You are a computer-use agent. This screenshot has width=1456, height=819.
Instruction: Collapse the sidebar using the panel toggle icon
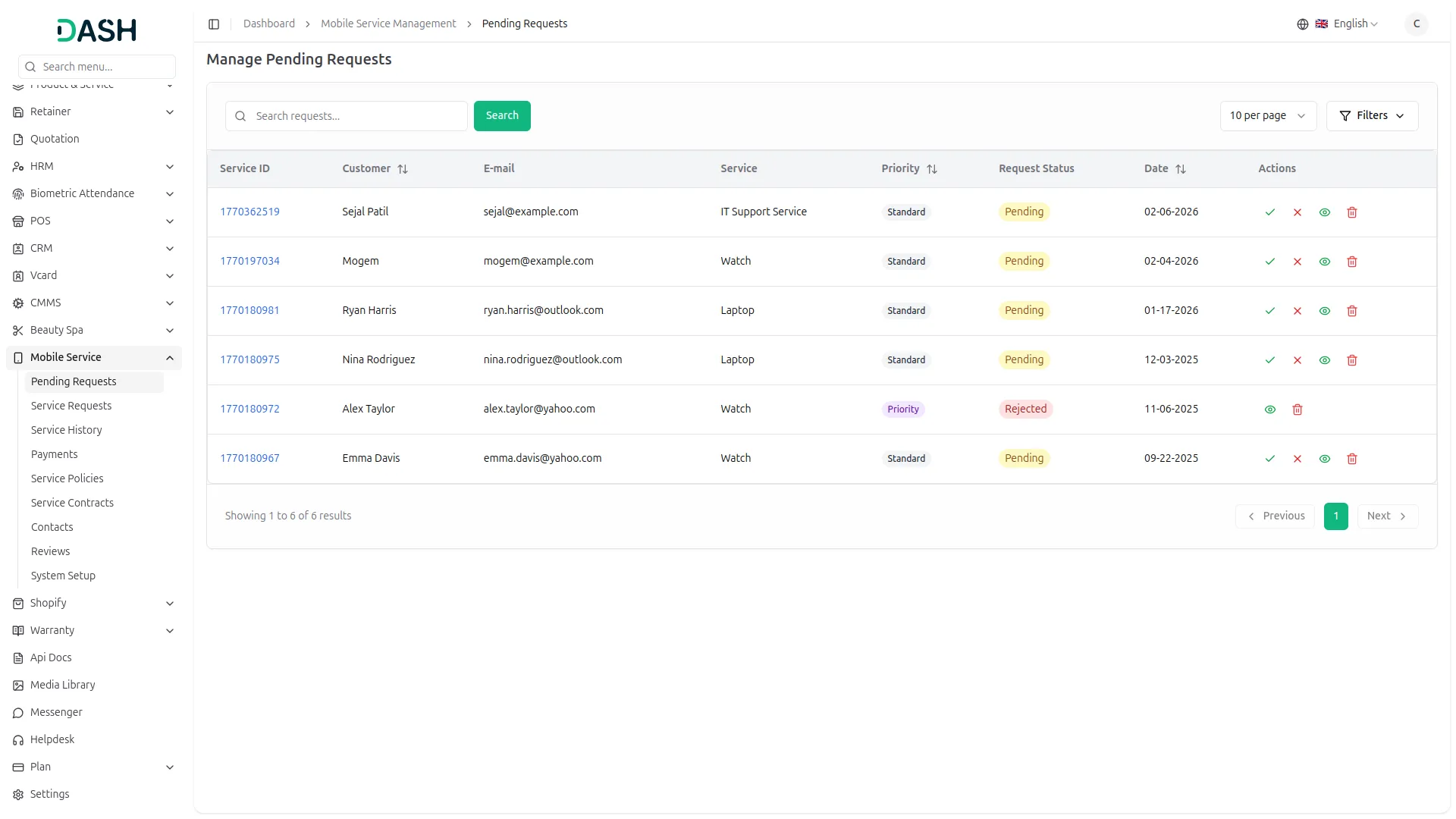coord(214,24)
